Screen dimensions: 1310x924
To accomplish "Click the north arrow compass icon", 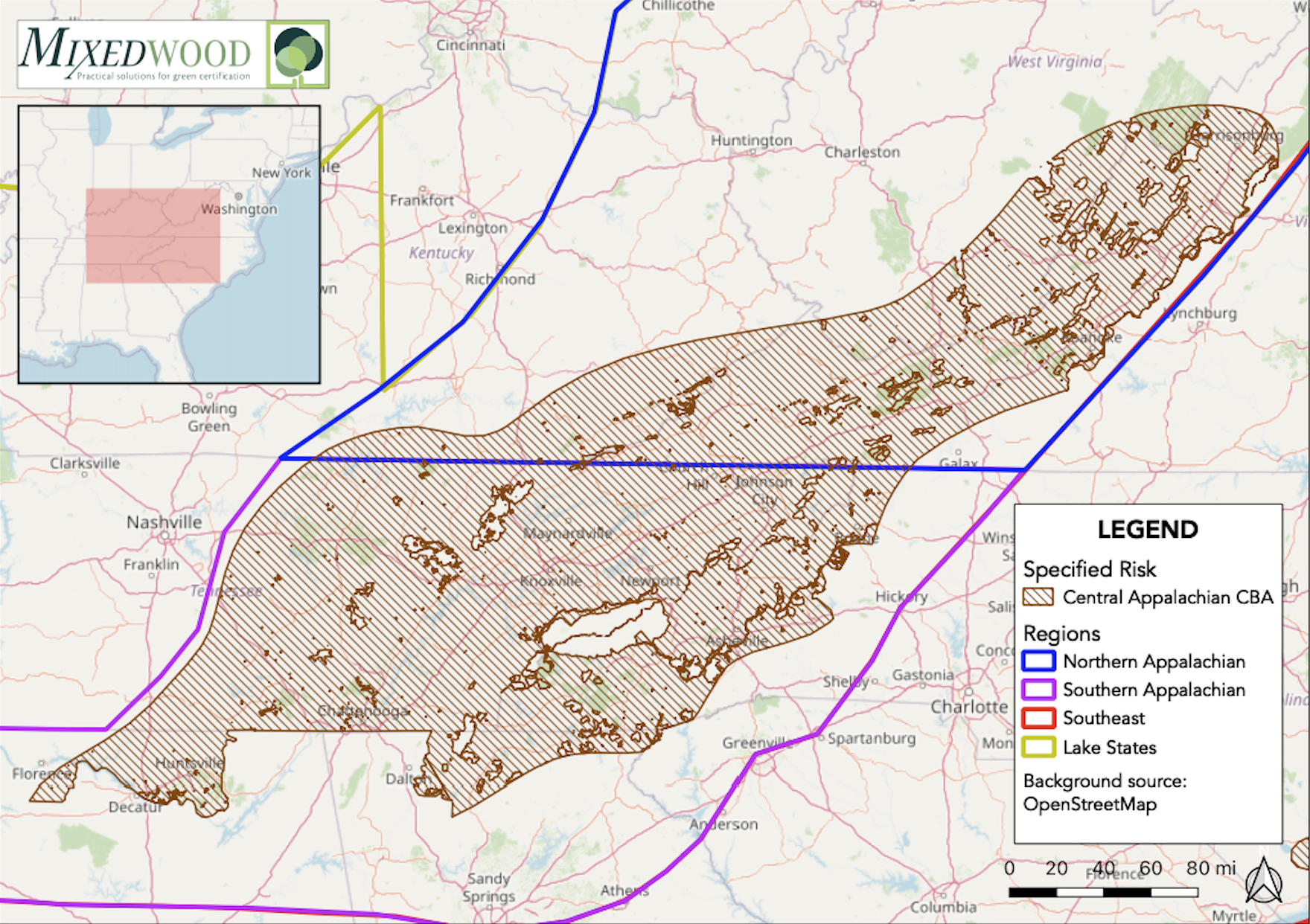I will point(1264,882).
